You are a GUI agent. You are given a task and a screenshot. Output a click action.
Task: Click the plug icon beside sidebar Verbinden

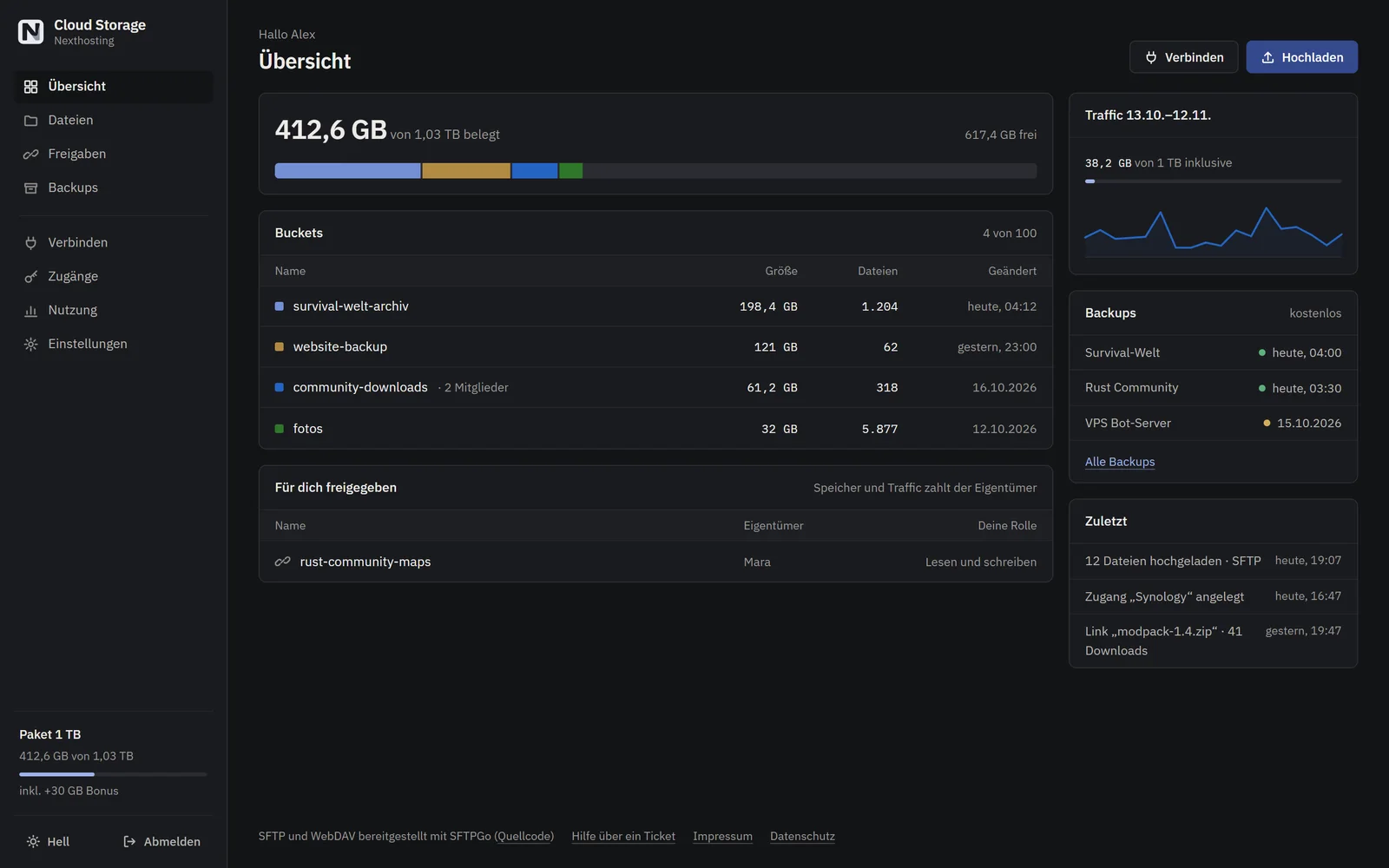tap(30, 243)
